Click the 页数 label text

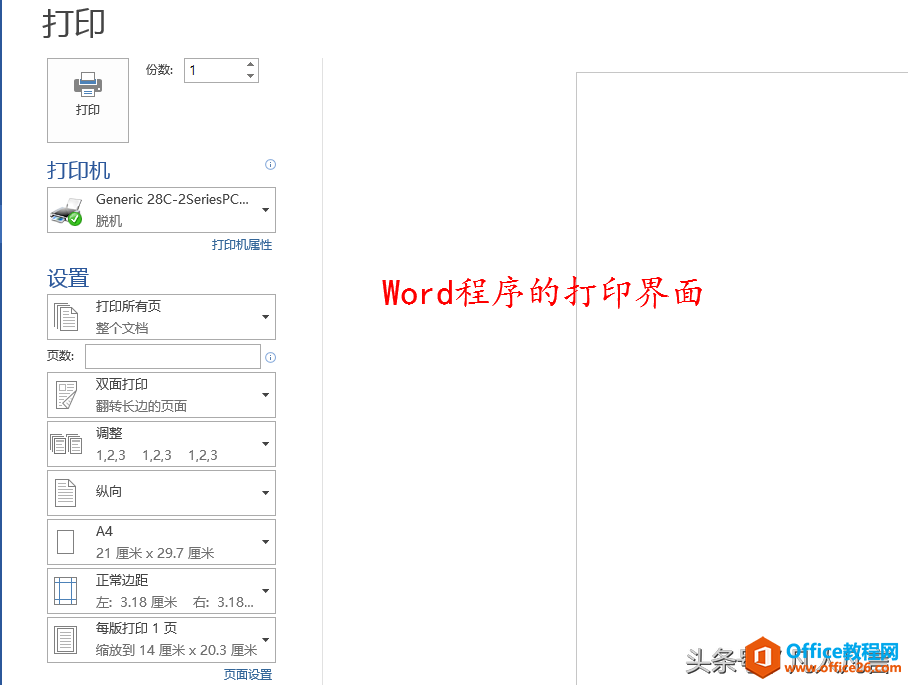coord(61,356)
